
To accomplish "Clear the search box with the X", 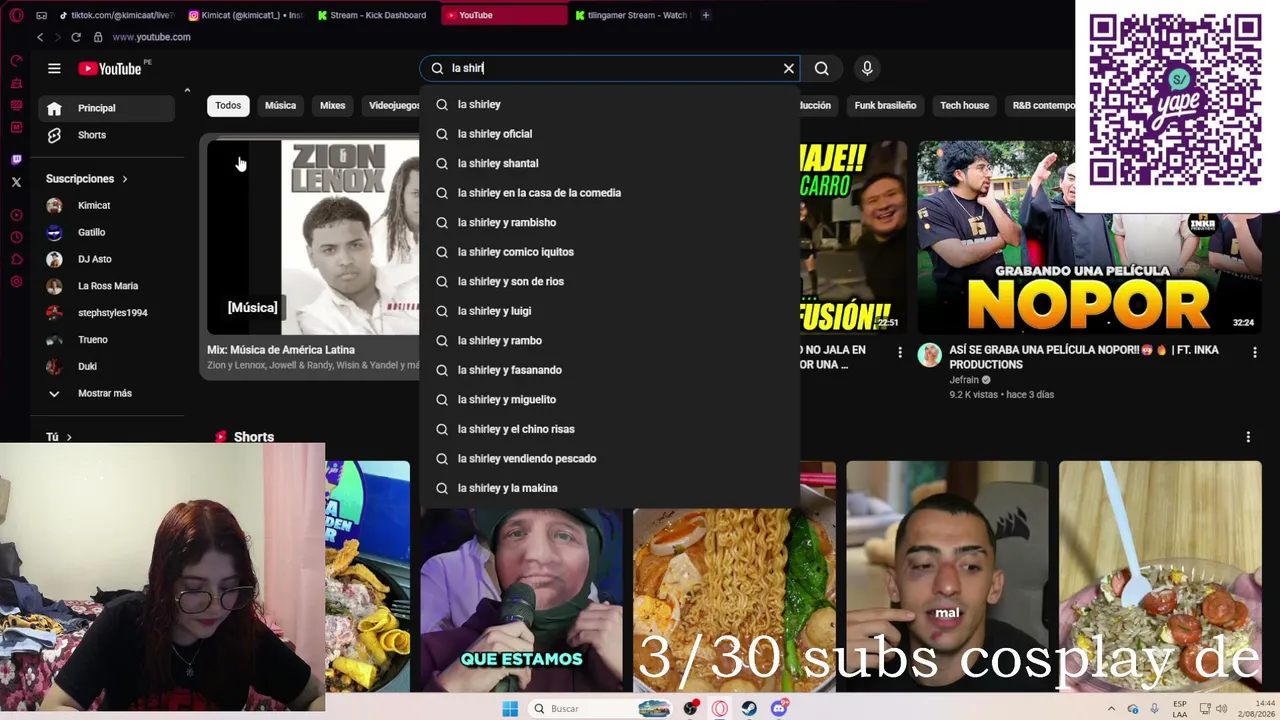I will pos(789,68).
